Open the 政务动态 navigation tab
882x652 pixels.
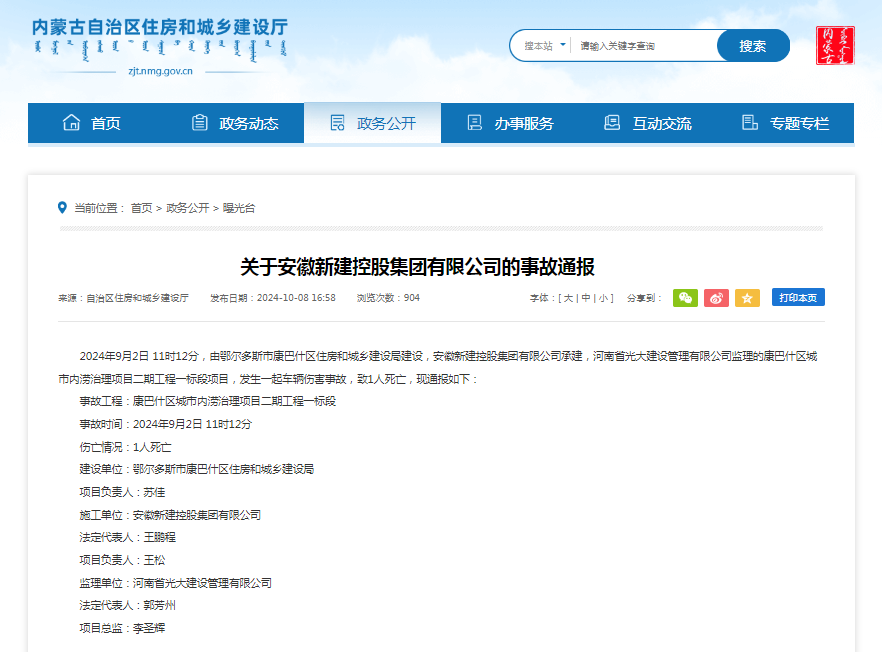[x=235, y=123]
